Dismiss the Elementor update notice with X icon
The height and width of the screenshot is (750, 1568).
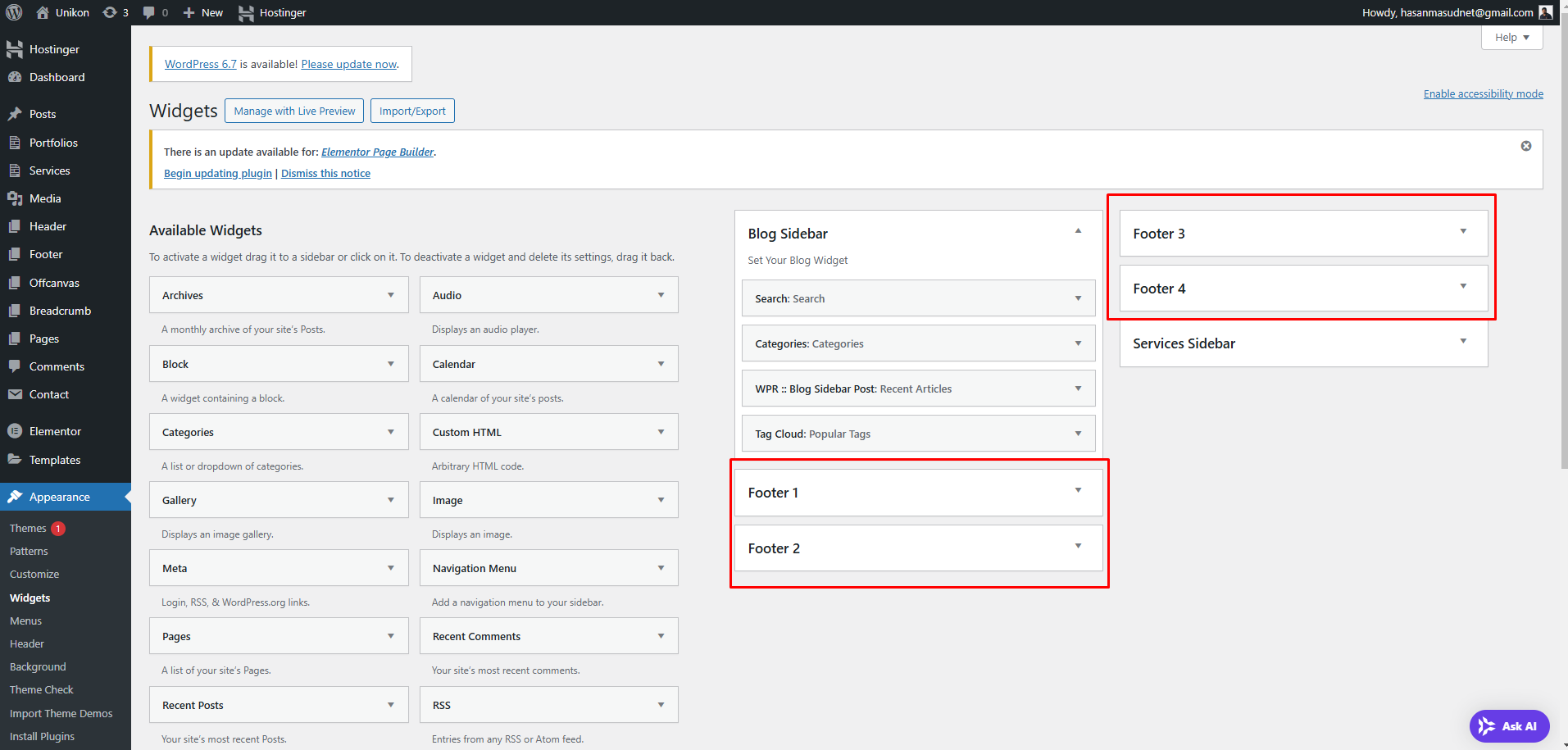(1525, 146)
